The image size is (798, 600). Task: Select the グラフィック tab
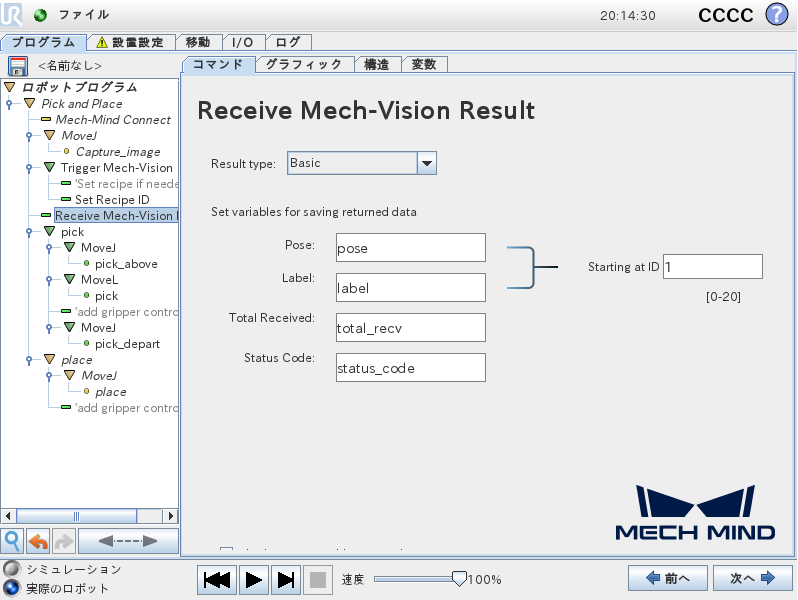(304, 65)
